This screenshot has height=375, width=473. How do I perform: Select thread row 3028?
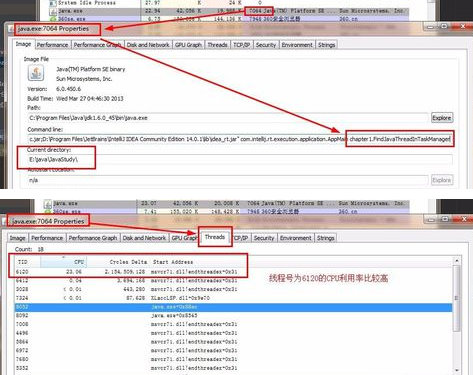pos(233,289)
